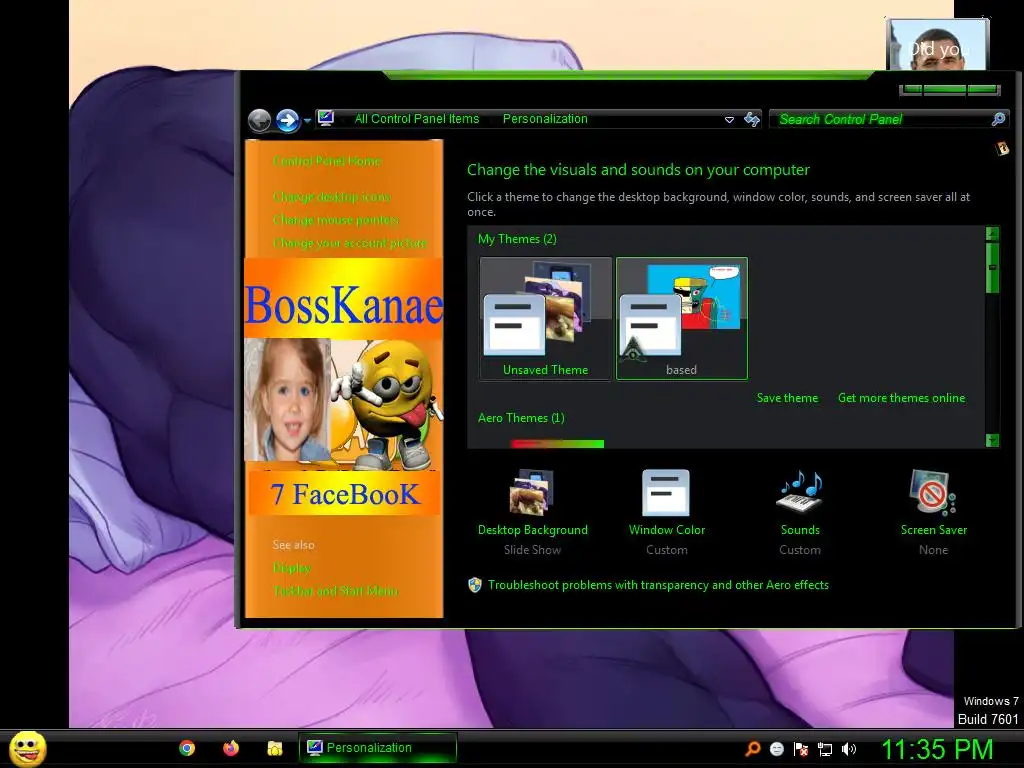The image size is (1024, 768).
Task: Click the Window Color icon
Action: pyautogui.click(x=666, y=492)
